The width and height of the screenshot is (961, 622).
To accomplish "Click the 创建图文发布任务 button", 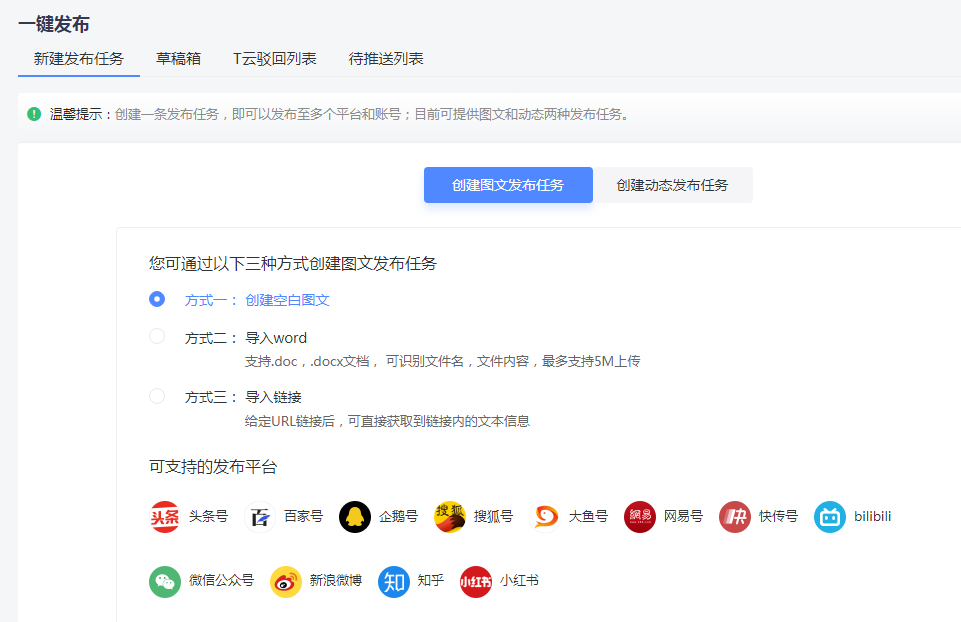I will click(x=508, y=185).
